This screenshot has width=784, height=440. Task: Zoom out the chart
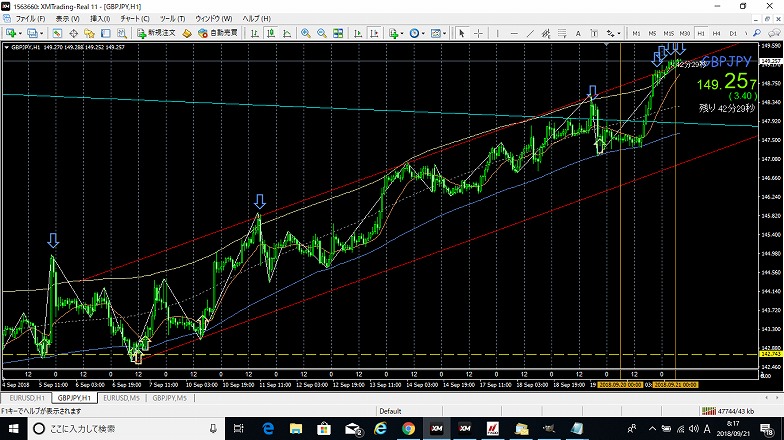(322, 33)
